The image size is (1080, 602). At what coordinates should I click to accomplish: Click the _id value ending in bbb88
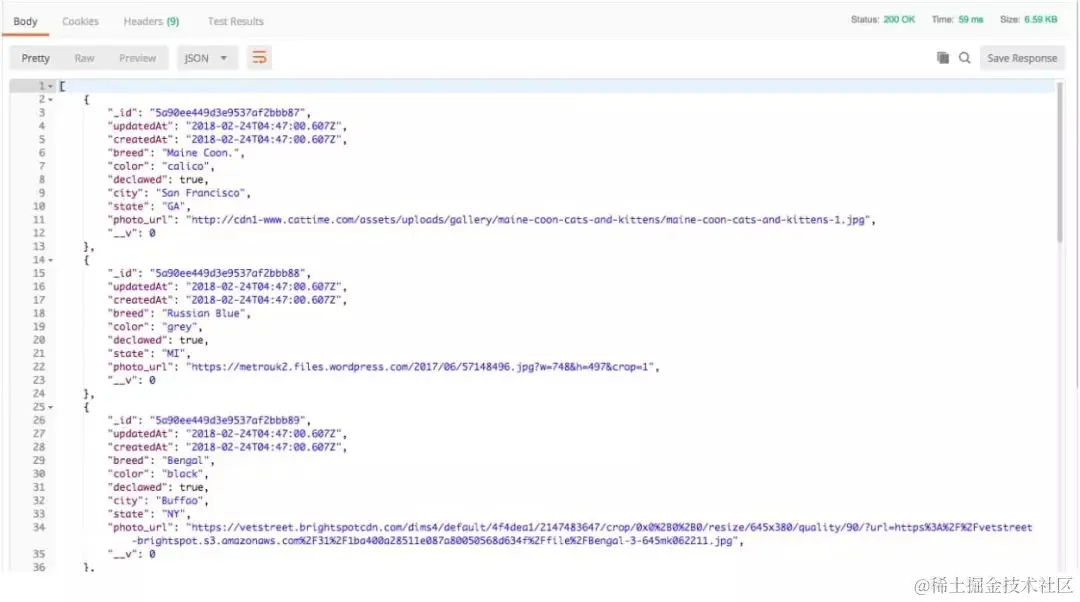click(228, 273)
